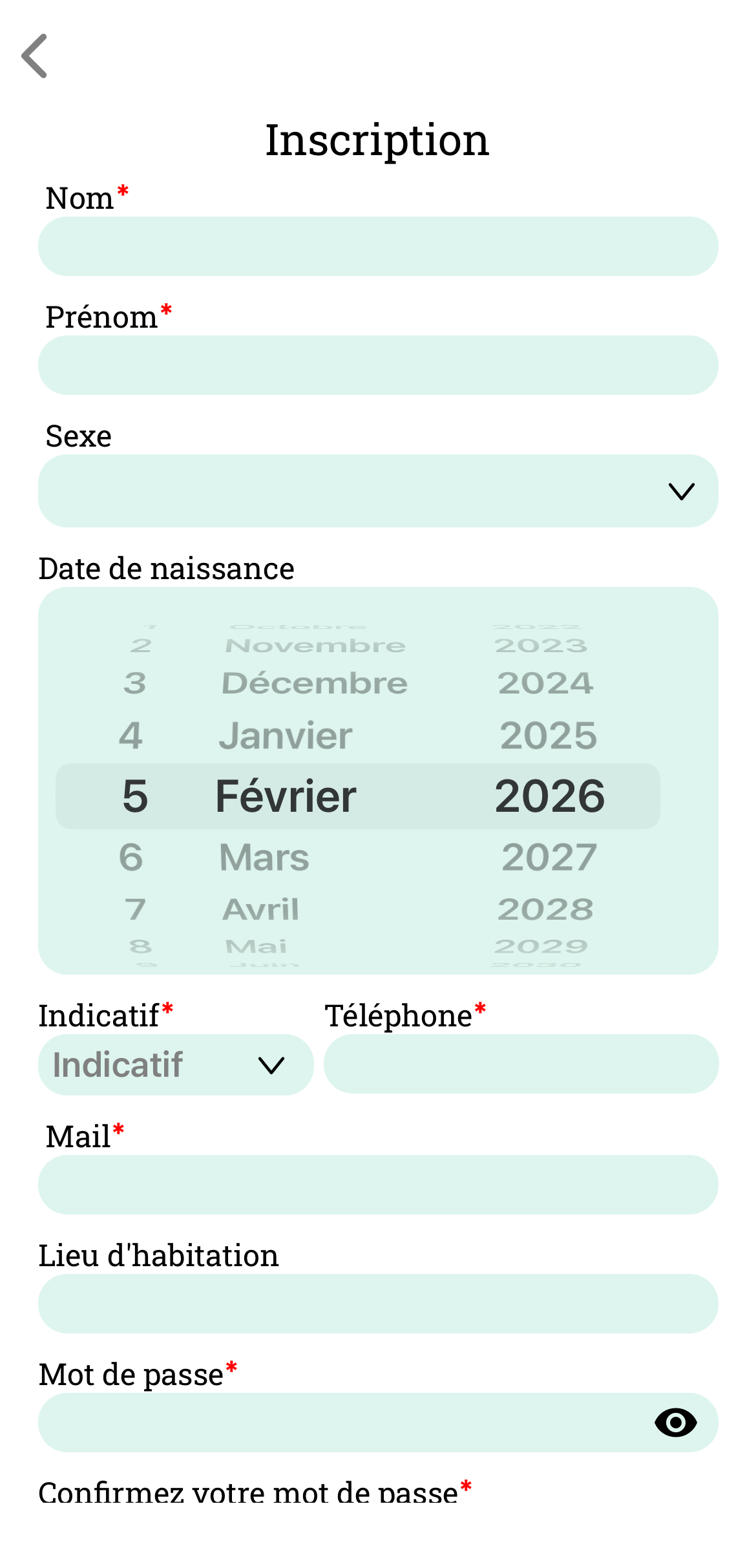Viewport: 756px width, 1568px height.
Task: Click the Lieu d'habitation field
Action: point(378,1304)
